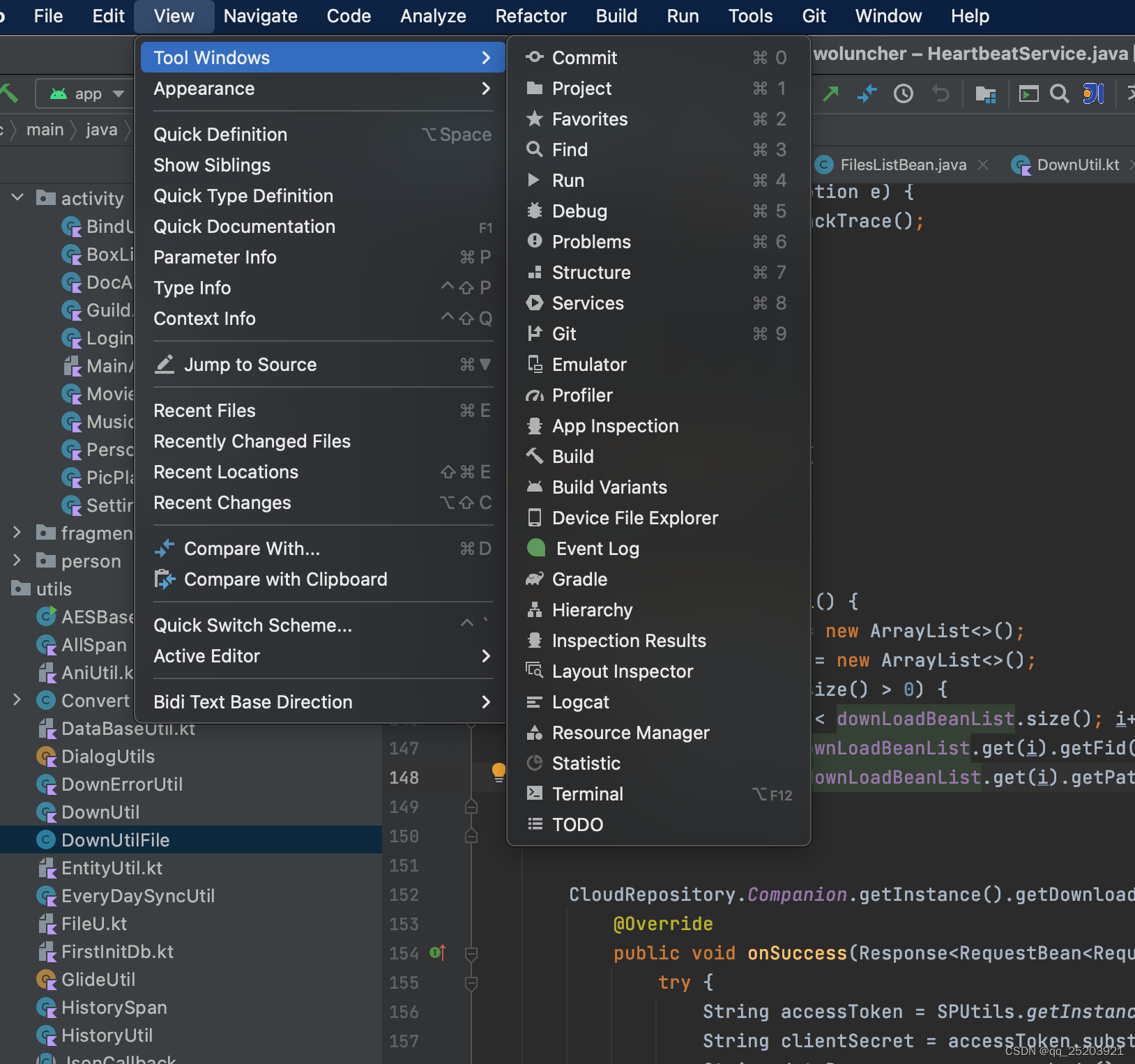Choose Compare with Clipboard entry

click(322, 579)
